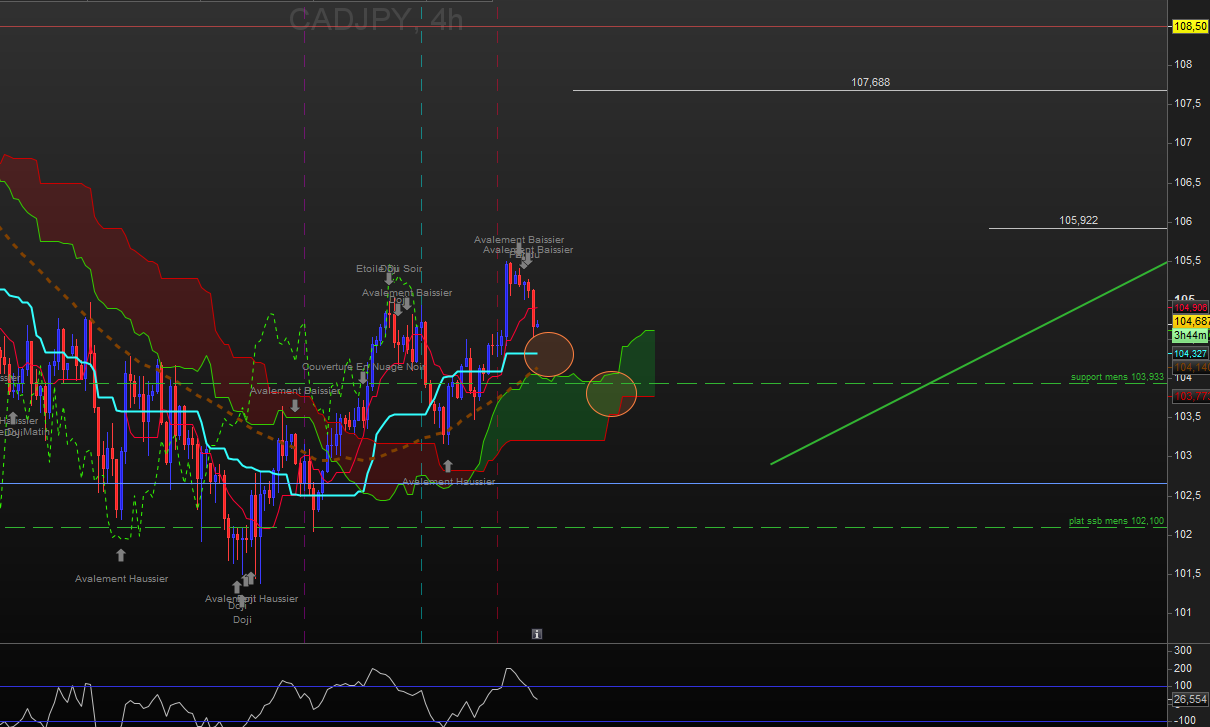
Task: Click the down arrow beneath the Etoile Du Soir label
Action: point(389,279)
